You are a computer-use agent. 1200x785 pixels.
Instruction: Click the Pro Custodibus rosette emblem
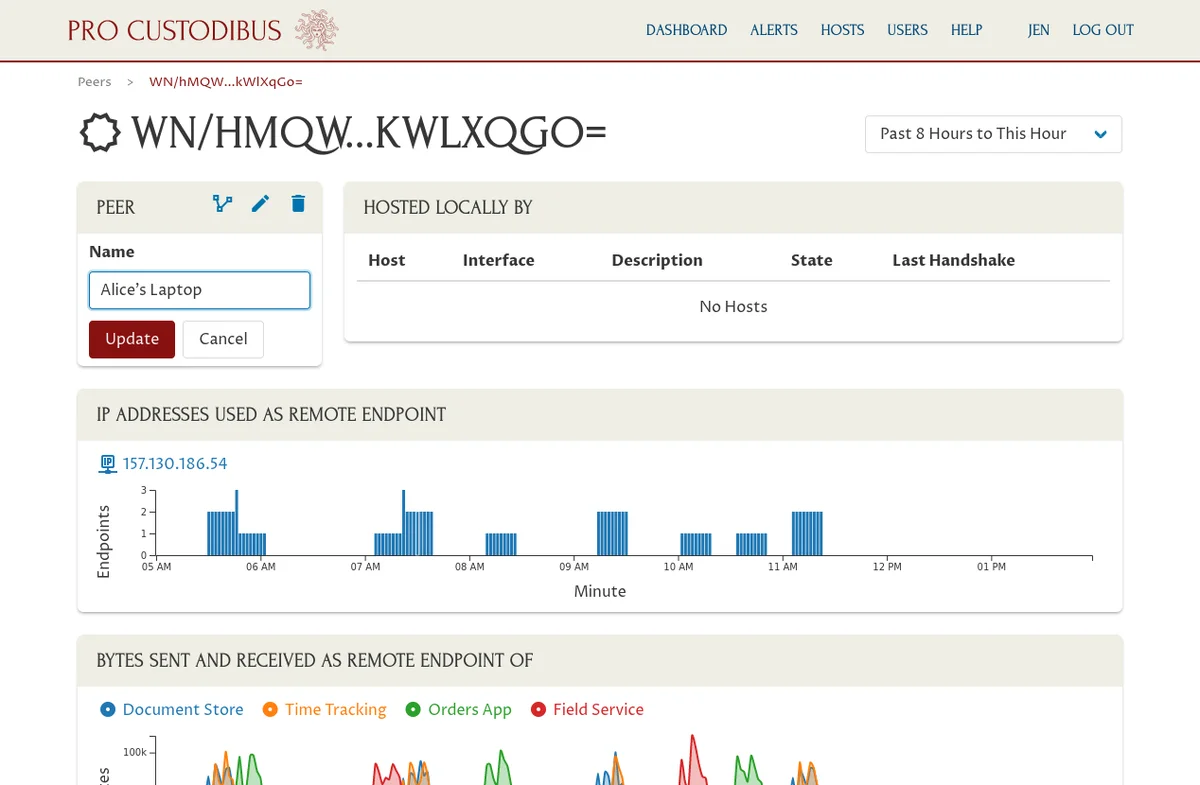(318, 30)
